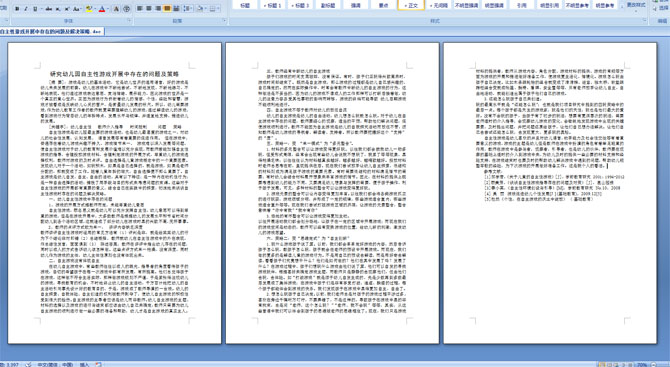Screen dimensions: 670x367
Task: Click the enclosed character icon
Action: (127, 9)
